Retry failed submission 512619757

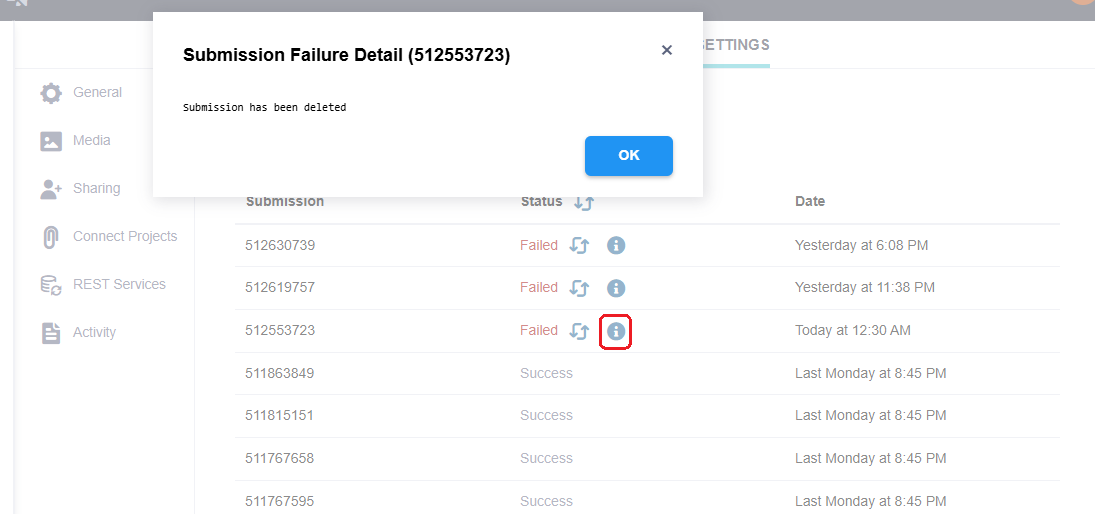[579, 288]
